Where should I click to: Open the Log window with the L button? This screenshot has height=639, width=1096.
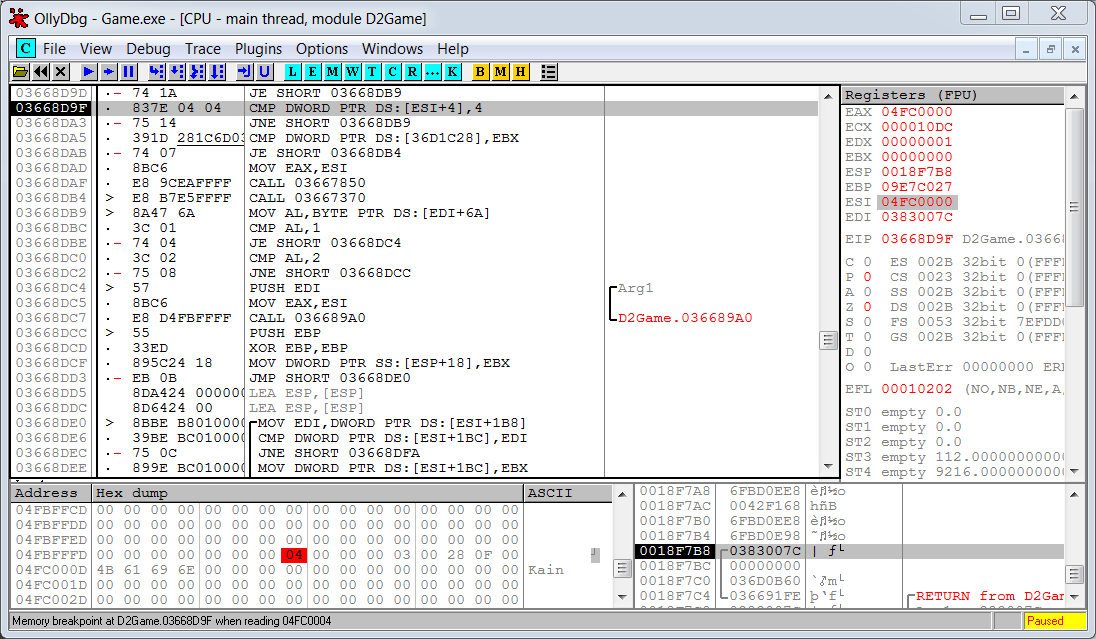[292, 72]
